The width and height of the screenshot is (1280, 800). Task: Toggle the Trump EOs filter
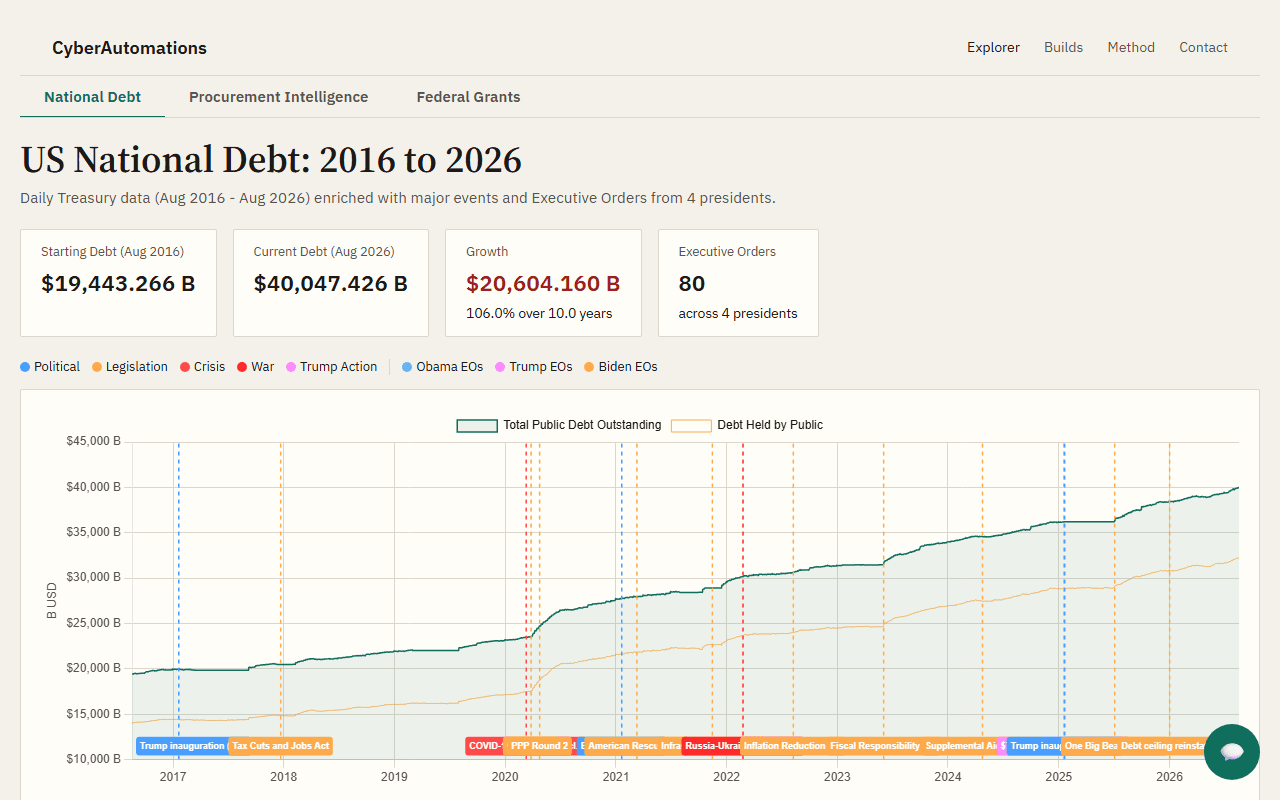point(534,367)
